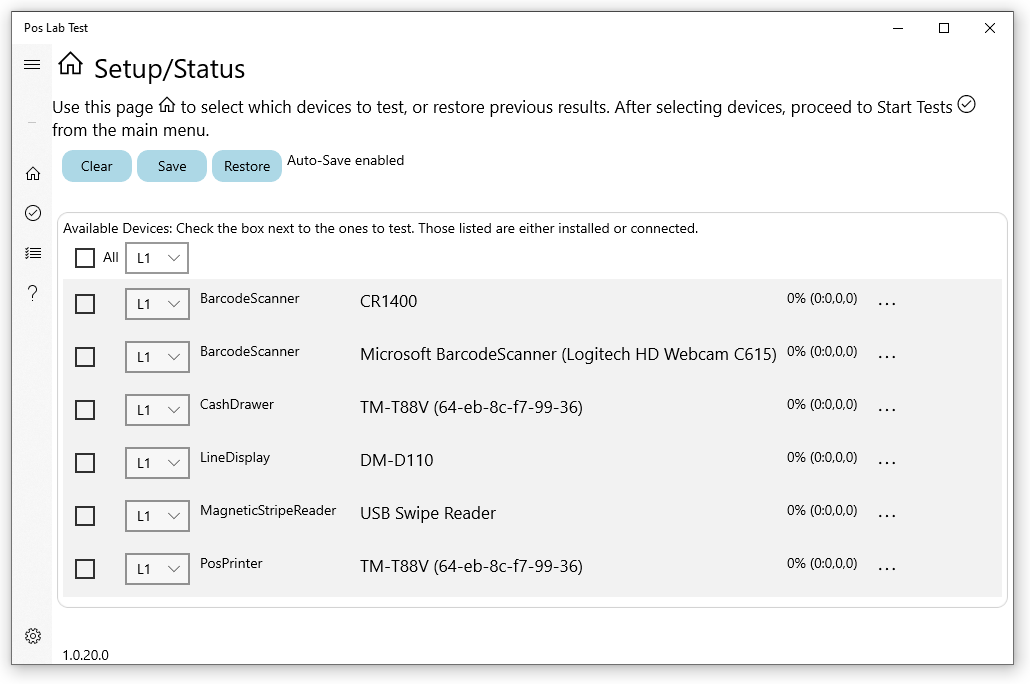This screenshot has width=1030, height=684.
Task: Tick the CR1400 BarcodeScanner checkbox
Action: (x=85, y=304)
